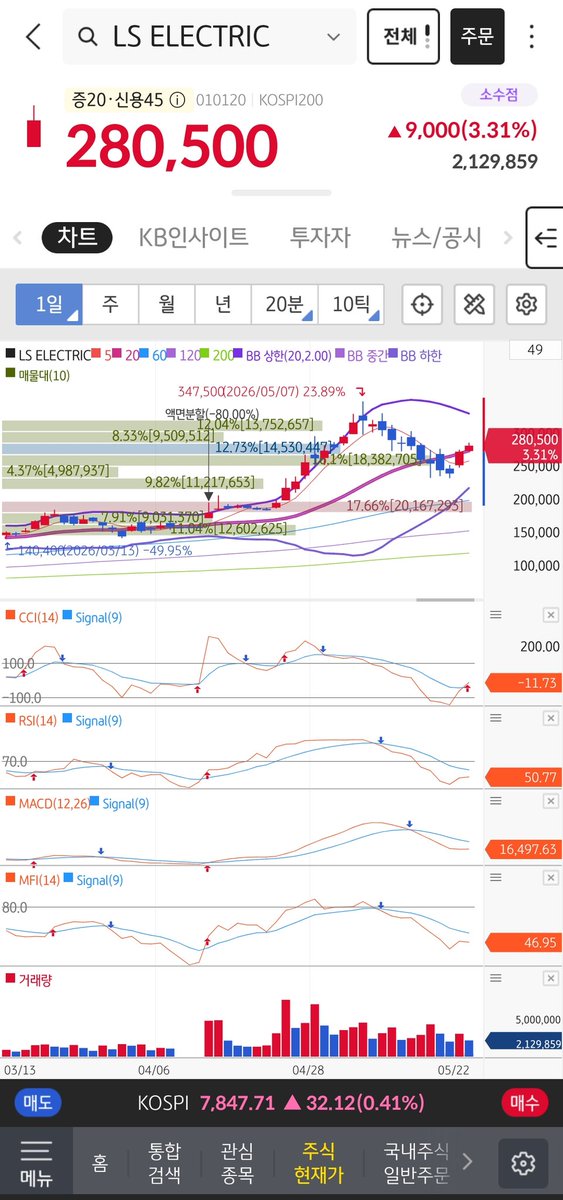Close the CCI(14) indicator panel
This screenshot has width=563, height=1200.
(x=550, y=615)
